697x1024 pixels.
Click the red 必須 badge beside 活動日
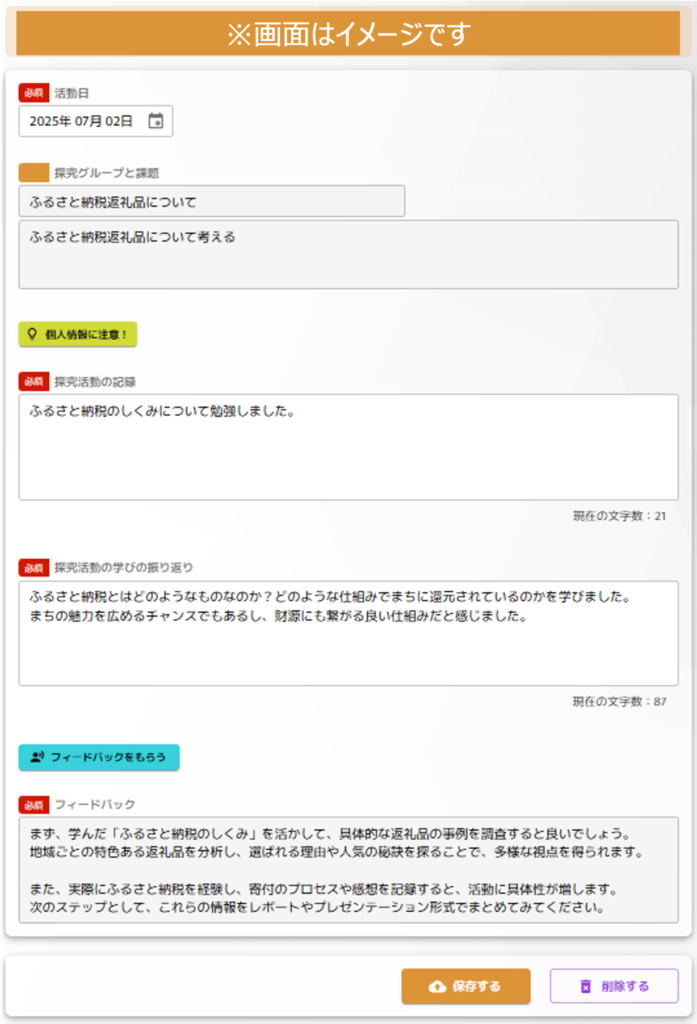coord(33,93)
